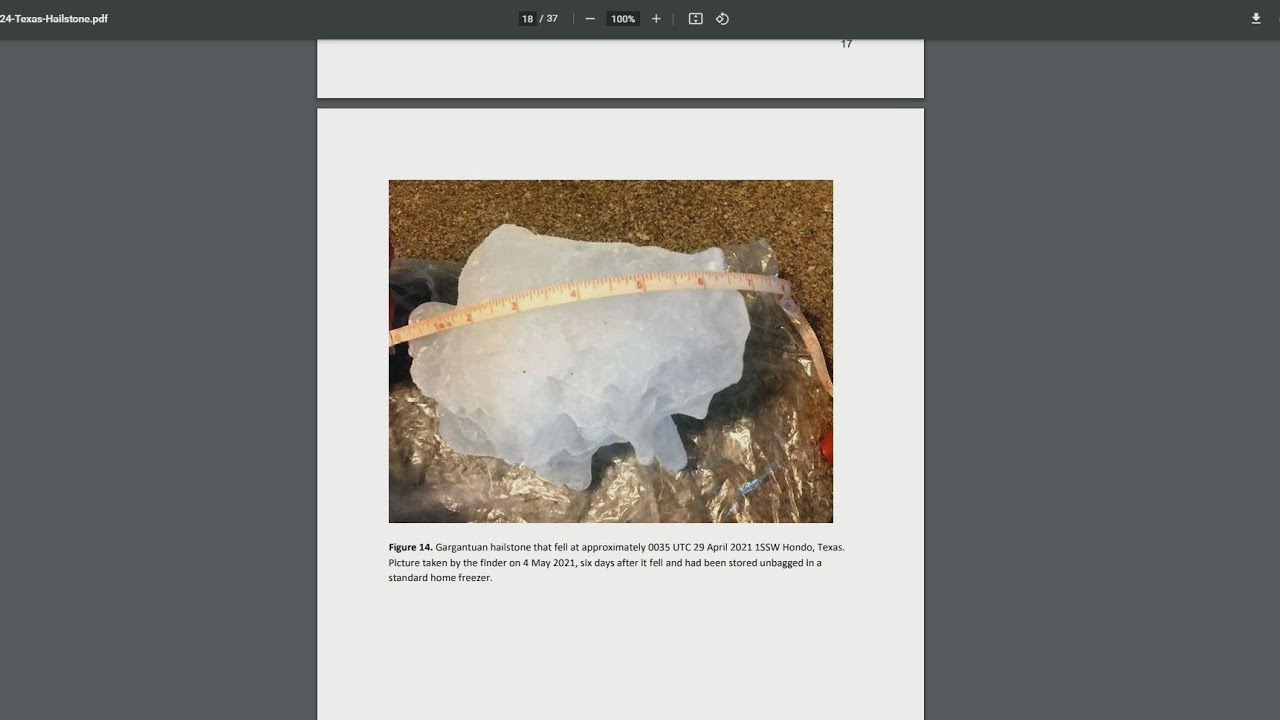Download the PDF file

(x=1256, y=19)
